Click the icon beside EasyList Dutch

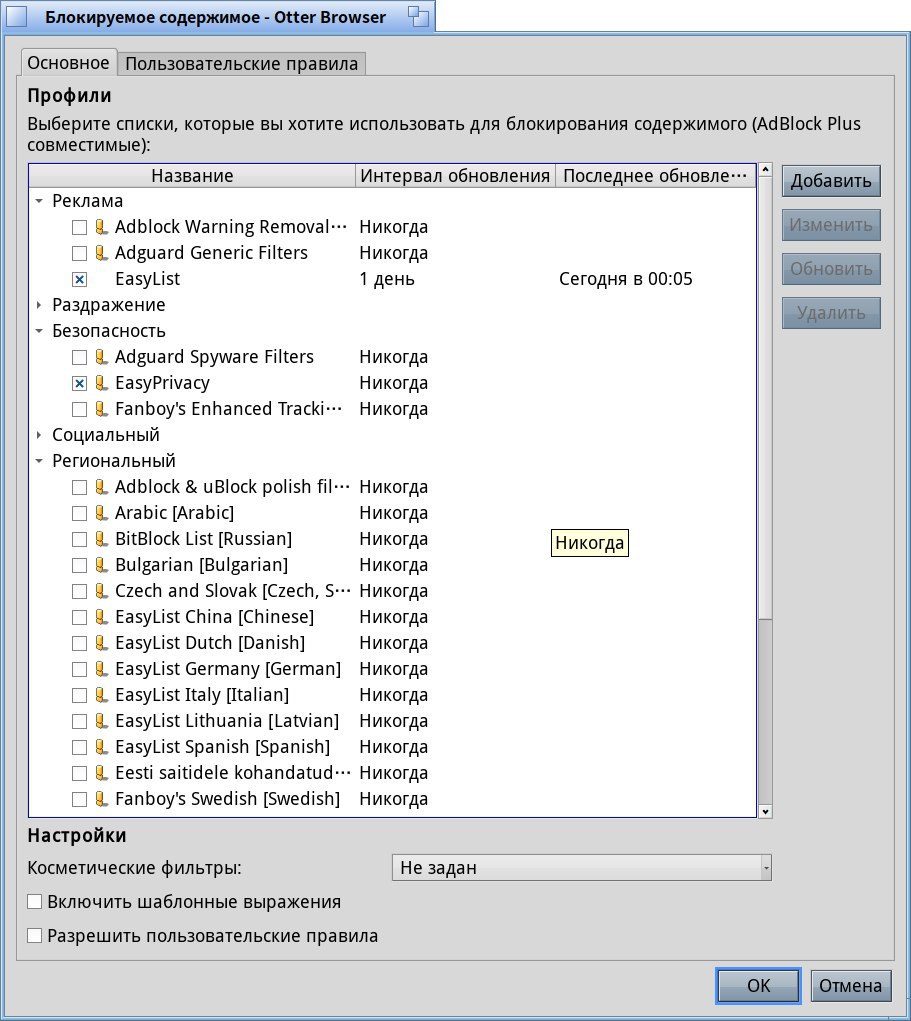[x=101, y=643]
